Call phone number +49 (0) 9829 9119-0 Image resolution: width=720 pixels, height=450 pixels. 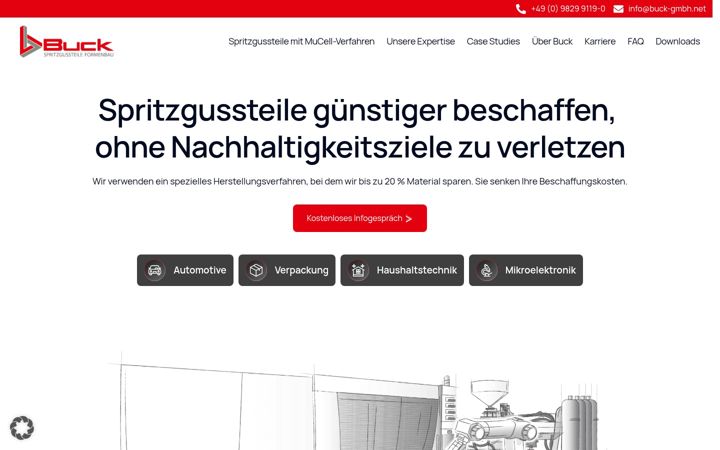tap(568, 9)
